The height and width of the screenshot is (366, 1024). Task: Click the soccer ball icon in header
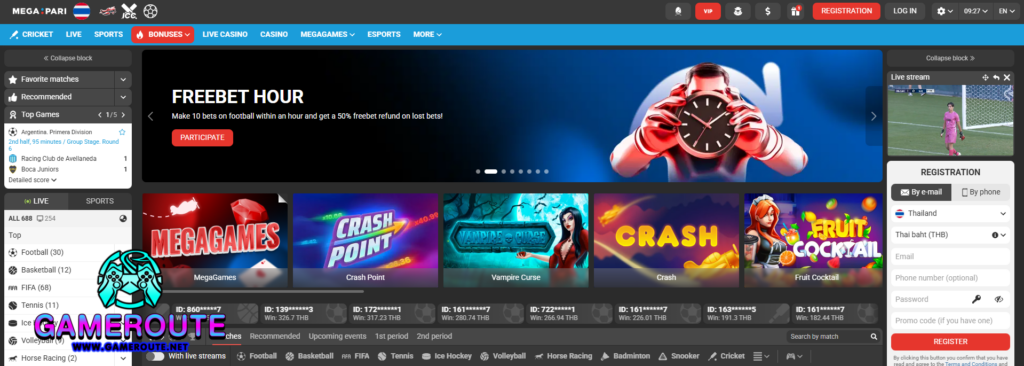(151, 11)
